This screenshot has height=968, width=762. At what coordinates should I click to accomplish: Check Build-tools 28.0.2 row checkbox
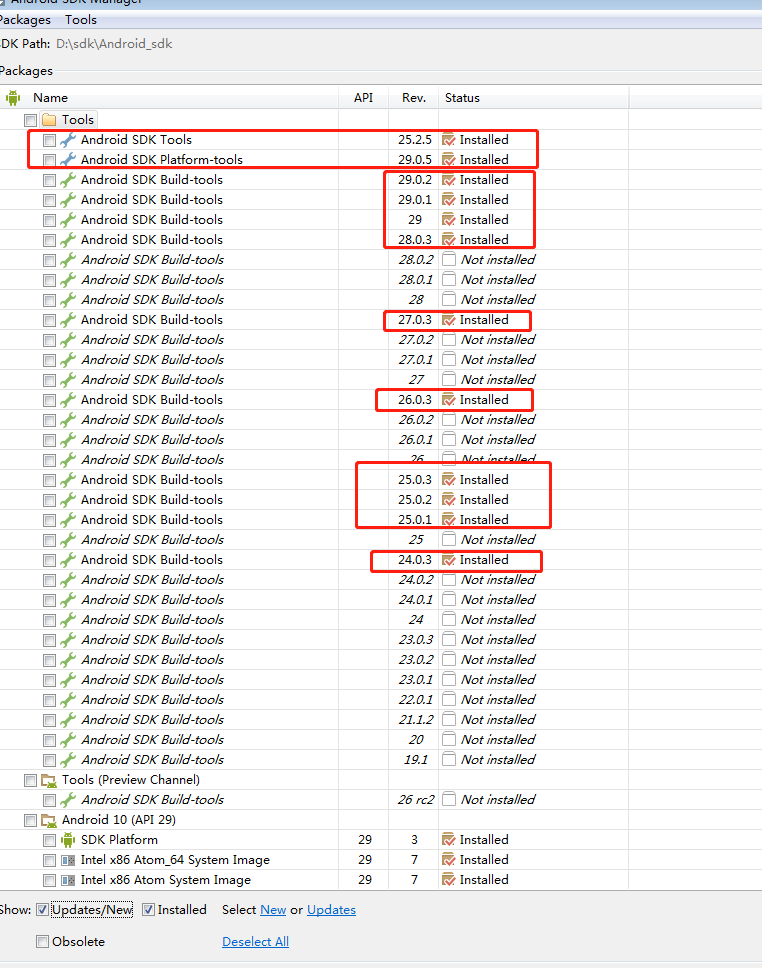click(x=49, y=261)
